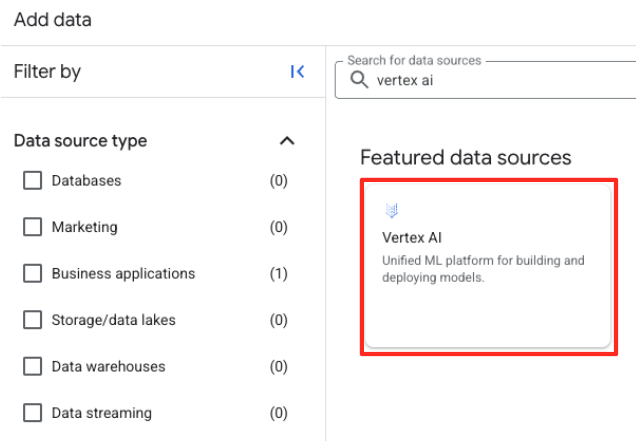Click the Vertex AI card title
This screenshot has width=636, height=441.
click(x=411, y=237)
